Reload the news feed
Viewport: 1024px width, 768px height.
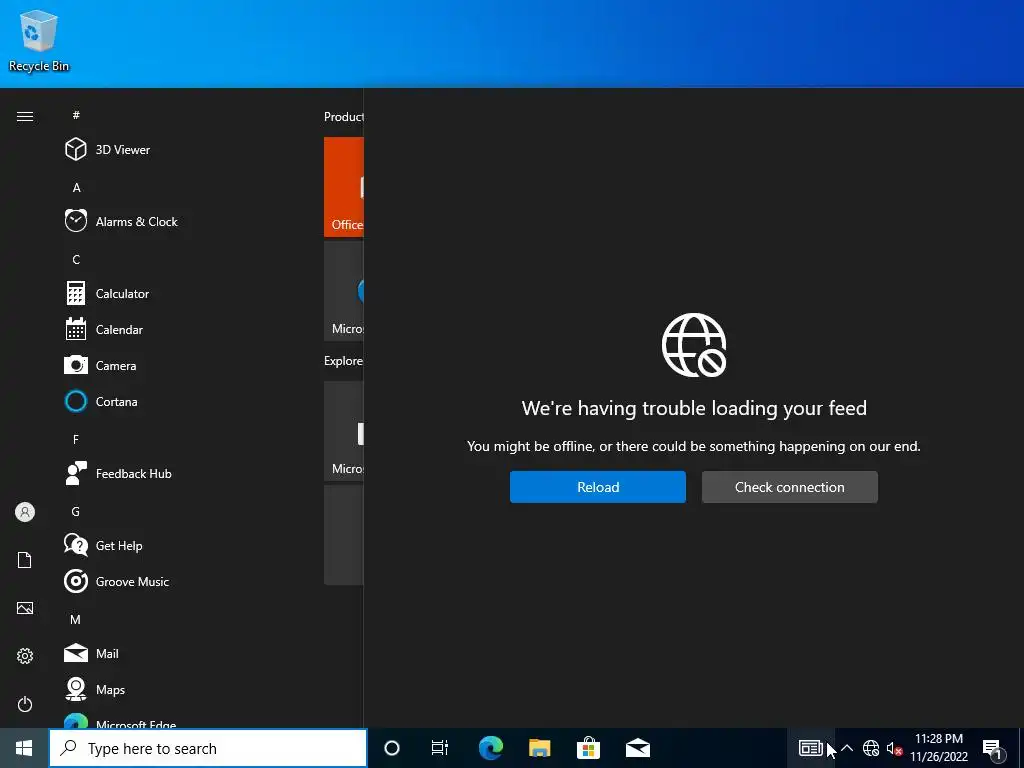click(598, 487)
